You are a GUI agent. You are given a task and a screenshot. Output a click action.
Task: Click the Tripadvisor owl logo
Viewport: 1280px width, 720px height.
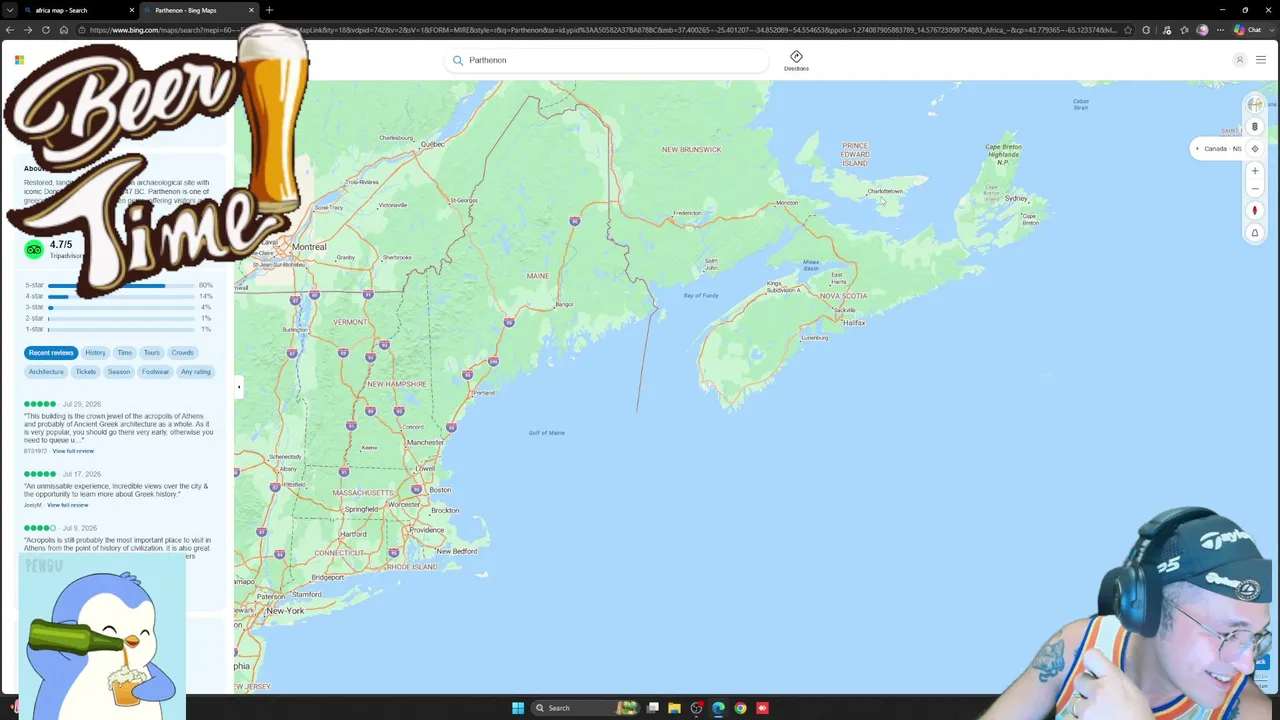tap(34, 249)
